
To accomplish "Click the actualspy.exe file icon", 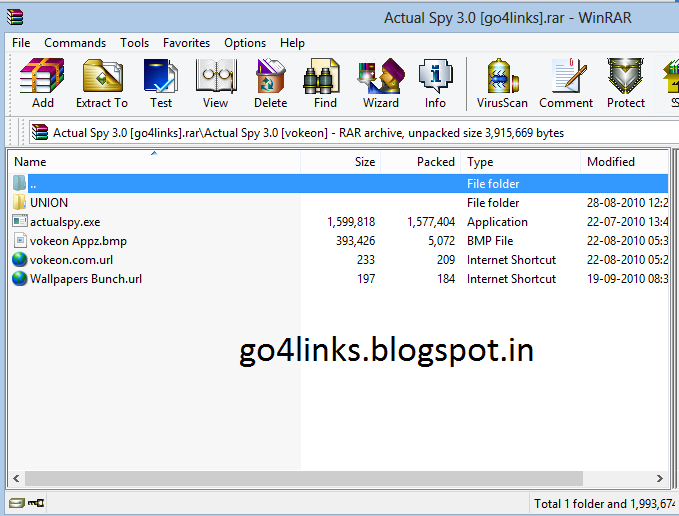I will [20, 221].
